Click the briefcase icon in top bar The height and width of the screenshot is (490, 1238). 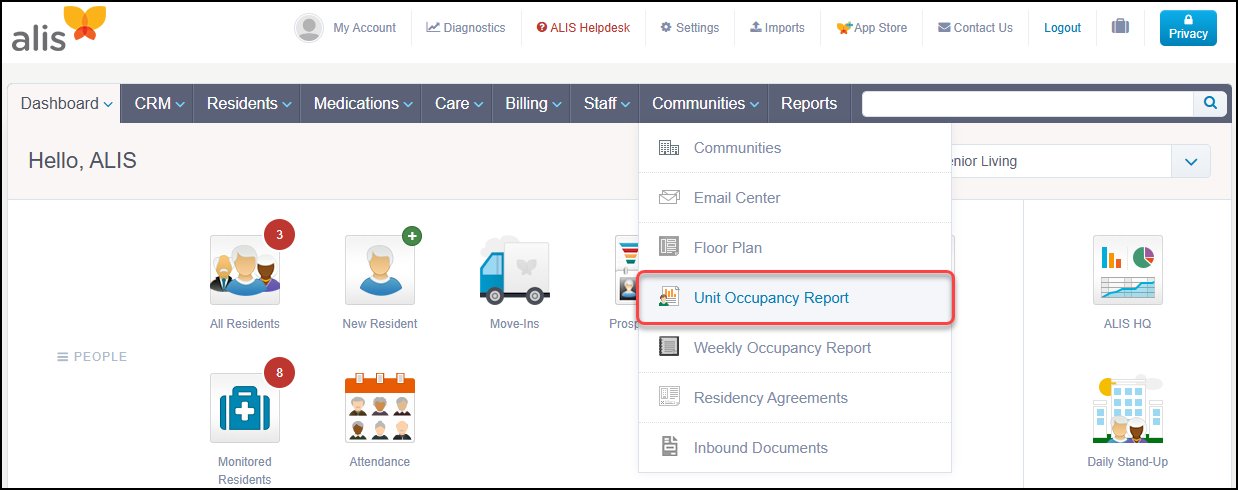coord(1120,27)
